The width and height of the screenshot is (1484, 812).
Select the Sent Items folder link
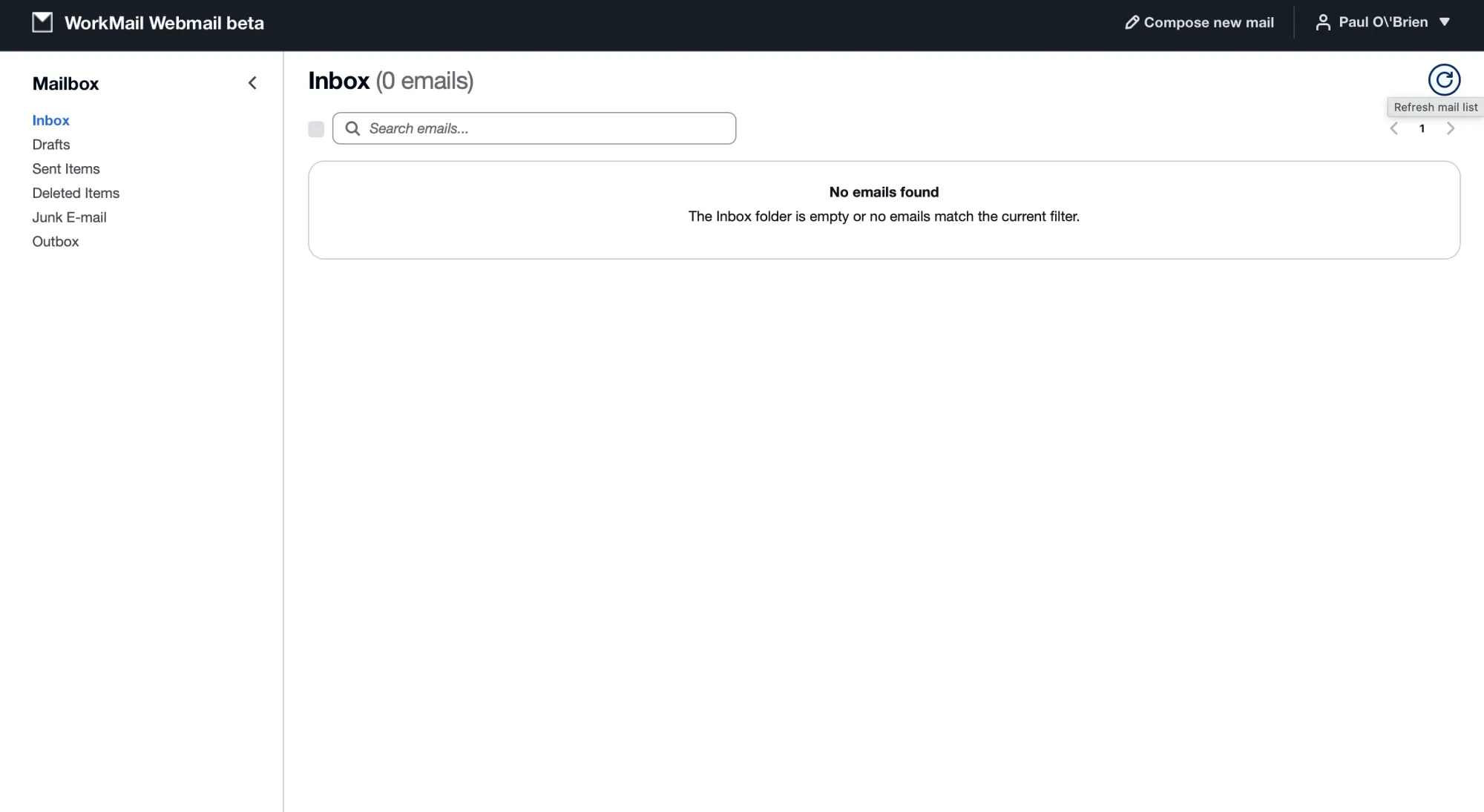[66, 168]
